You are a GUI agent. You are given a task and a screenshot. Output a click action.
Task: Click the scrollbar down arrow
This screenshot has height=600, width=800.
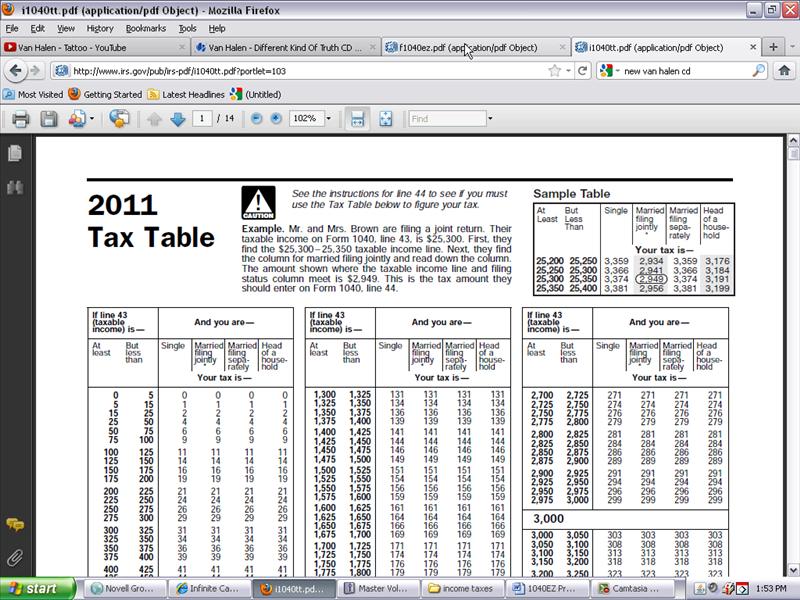pyautogui.click(x=793, y=570)
